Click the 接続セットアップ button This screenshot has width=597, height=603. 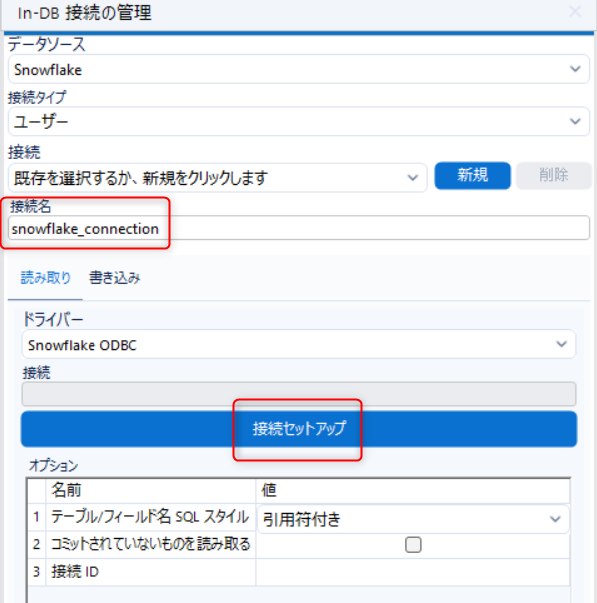(298, 429)
